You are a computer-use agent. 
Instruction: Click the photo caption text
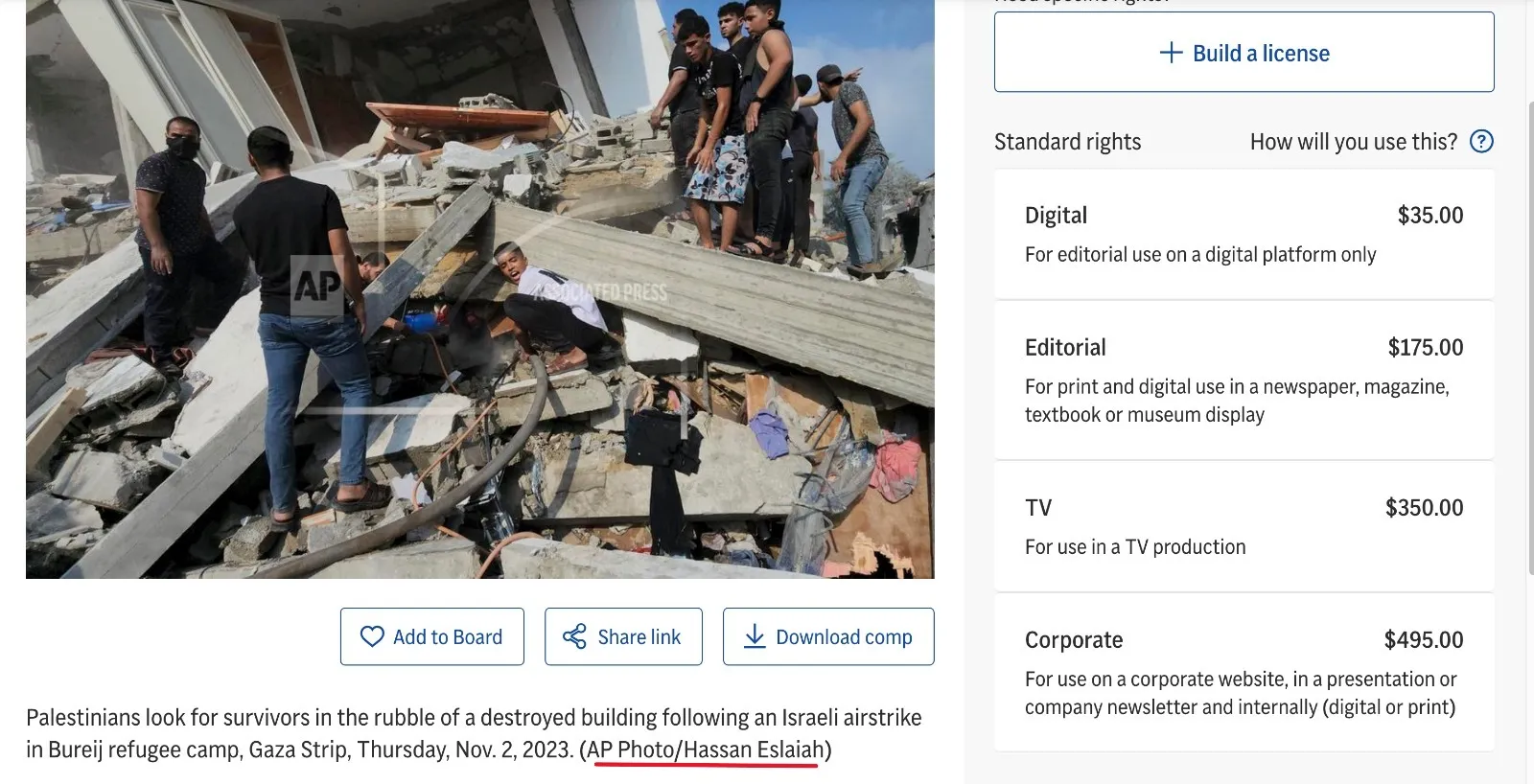(x=474, y=733)
